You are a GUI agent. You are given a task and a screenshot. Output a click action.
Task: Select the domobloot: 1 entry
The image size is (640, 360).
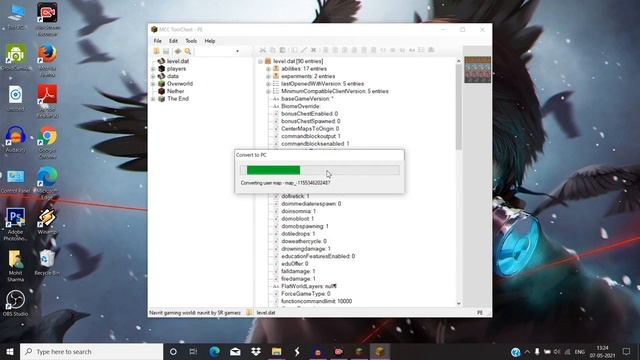point(298,219)
